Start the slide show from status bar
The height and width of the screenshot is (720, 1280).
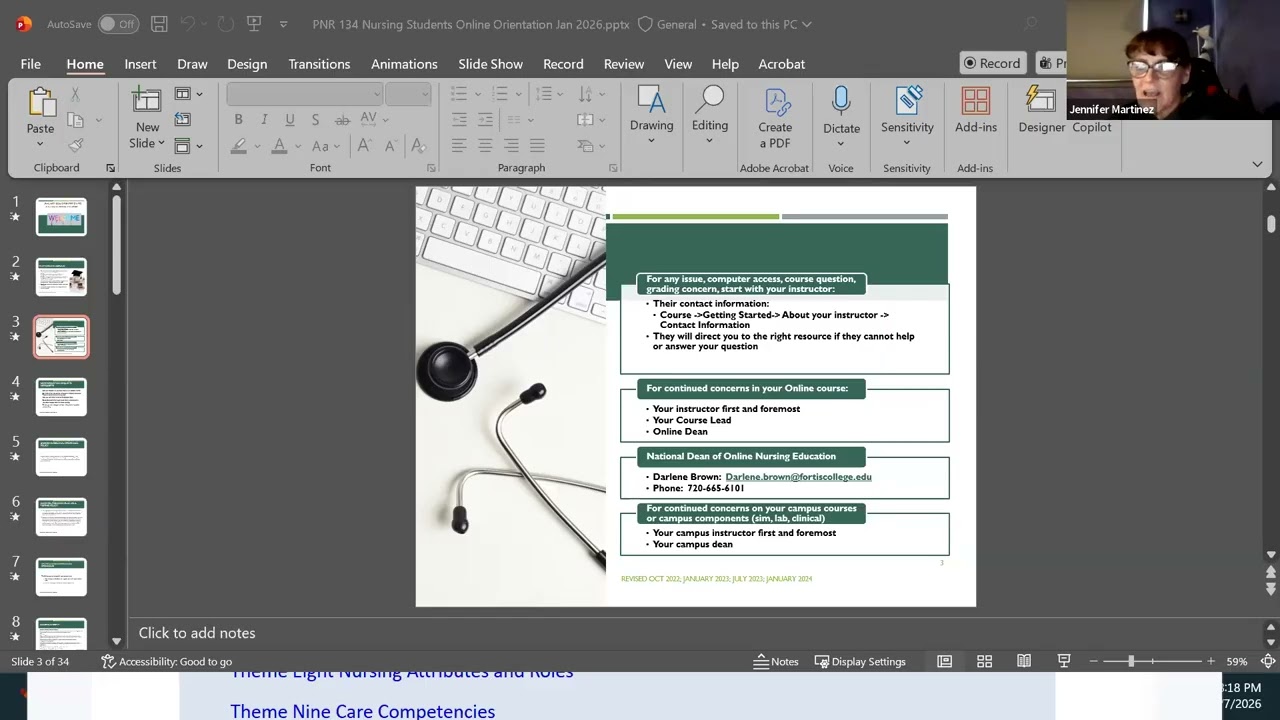(1064, 661)
